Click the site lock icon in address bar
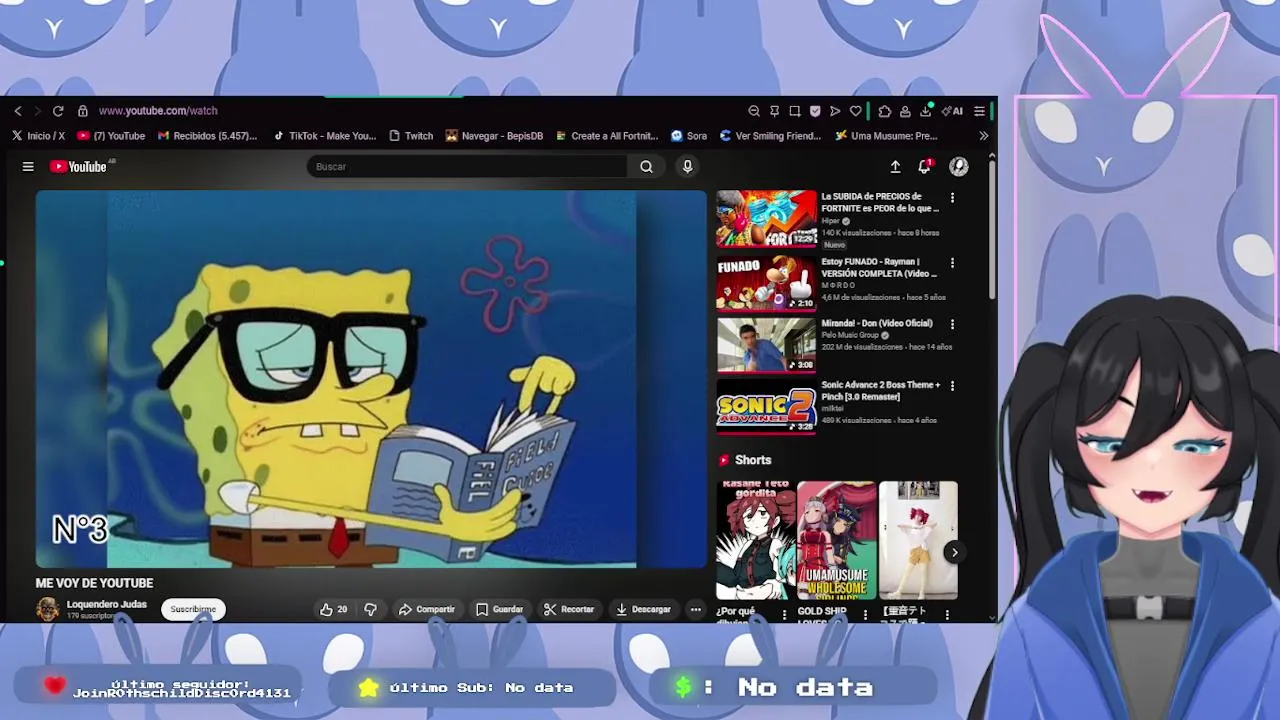1280x720 pixels. 83,111
